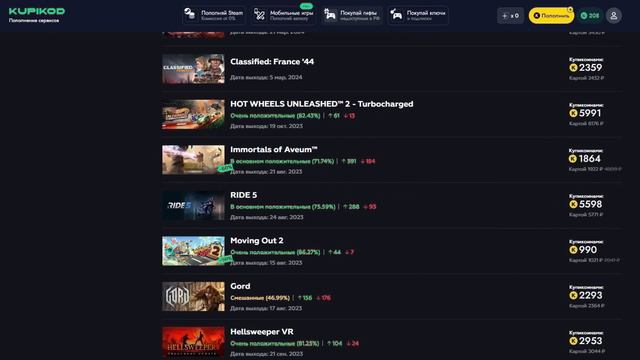Click RIDE 5 review rating 75.59%
The image size is (640, 360).
pos(283,207)
